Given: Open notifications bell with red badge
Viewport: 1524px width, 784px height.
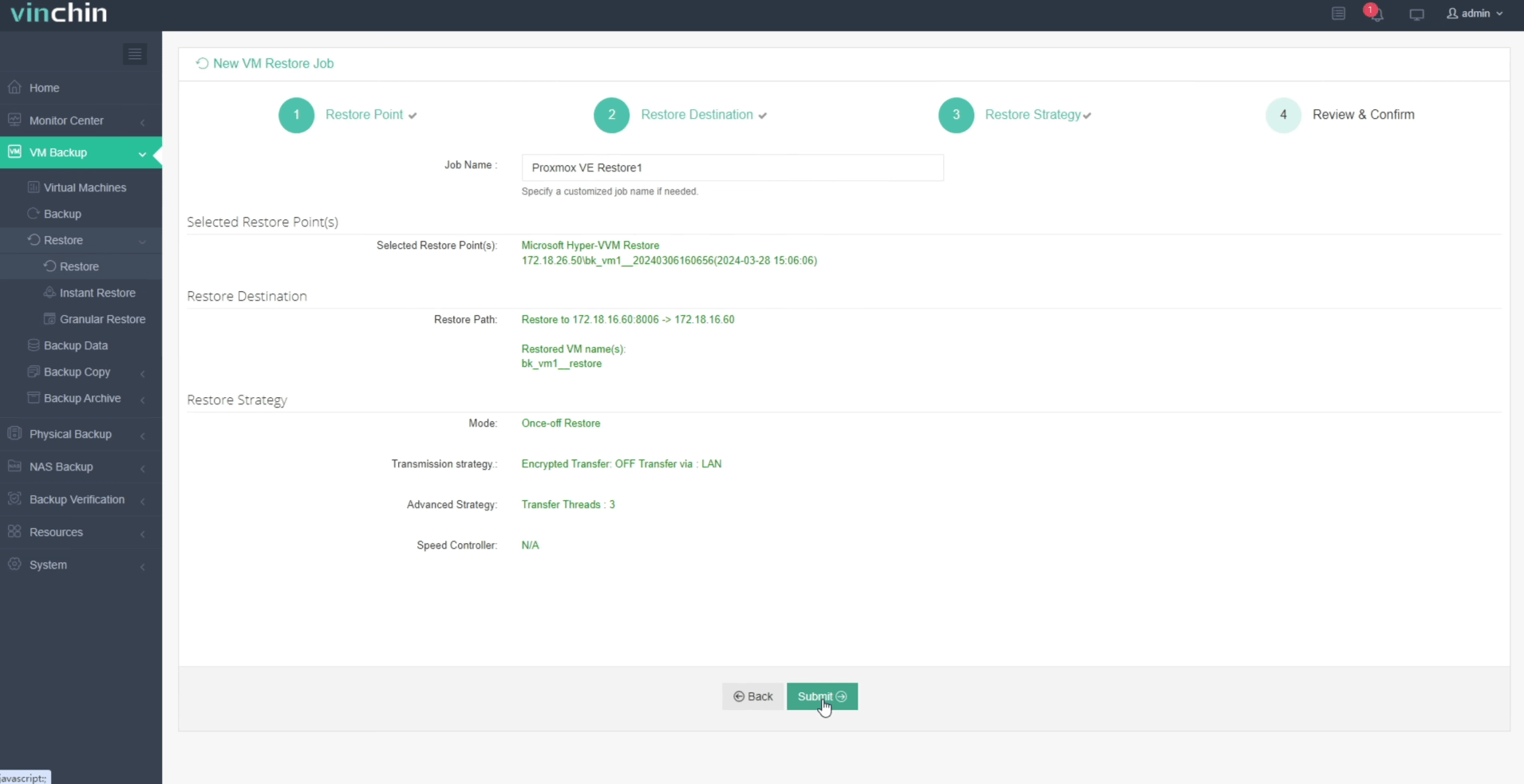Looking at the screenshot, I should tap(1374, 13).
